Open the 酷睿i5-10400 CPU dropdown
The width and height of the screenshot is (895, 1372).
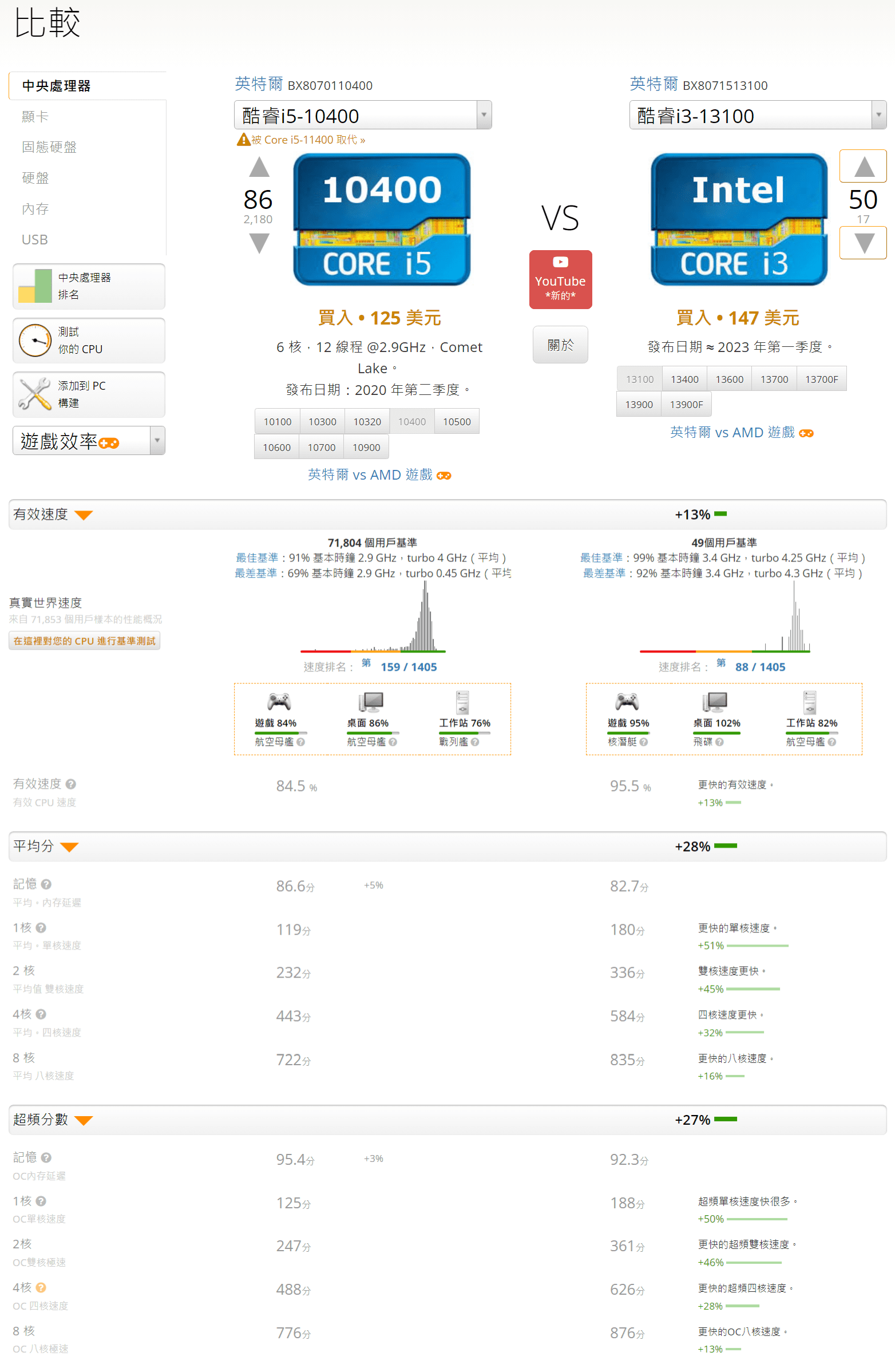point(362,115)
